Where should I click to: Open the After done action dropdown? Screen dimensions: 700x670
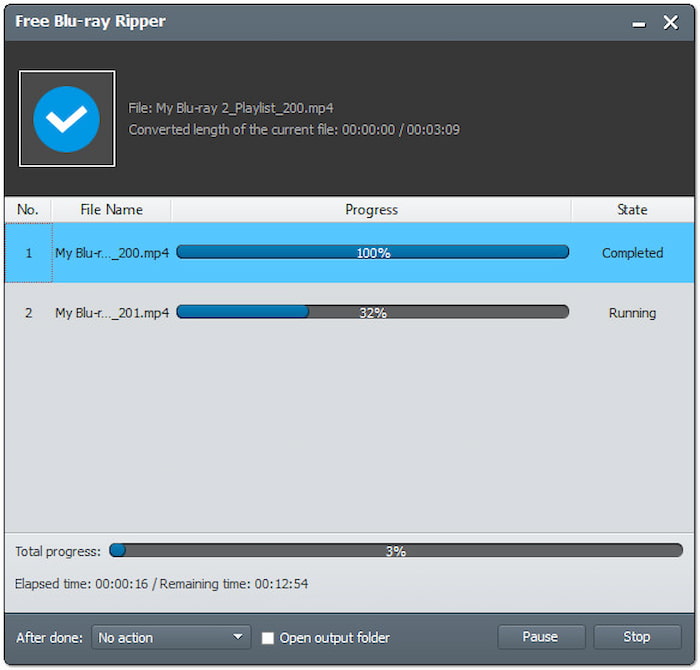(170, 637)
